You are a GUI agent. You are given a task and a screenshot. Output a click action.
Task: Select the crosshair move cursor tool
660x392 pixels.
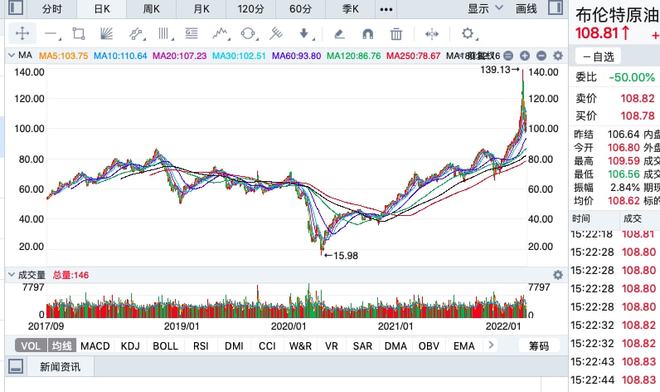pyautogui.click(x=22, y=33)
